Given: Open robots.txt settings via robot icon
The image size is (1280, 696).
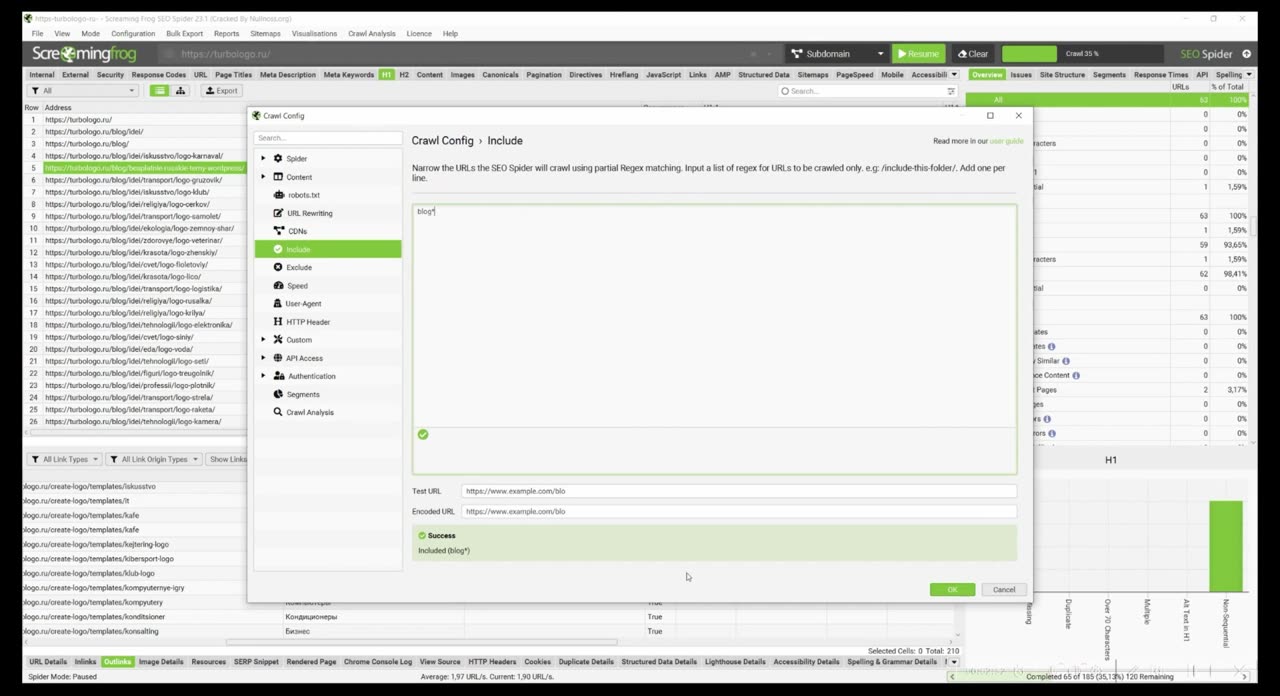Looking at the screenshot, I should tap(278, 195).
